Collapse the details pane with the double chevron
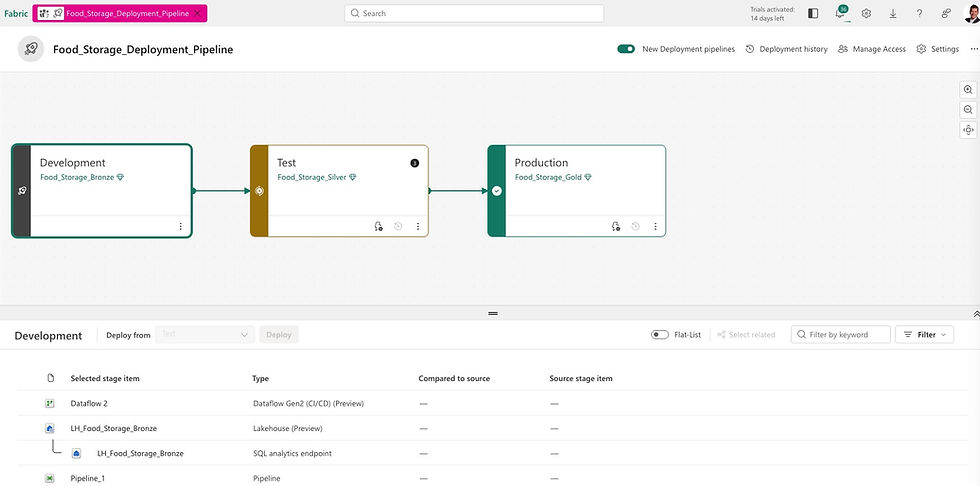The height and width of the screenshot is (486, 980). (976, 314)
